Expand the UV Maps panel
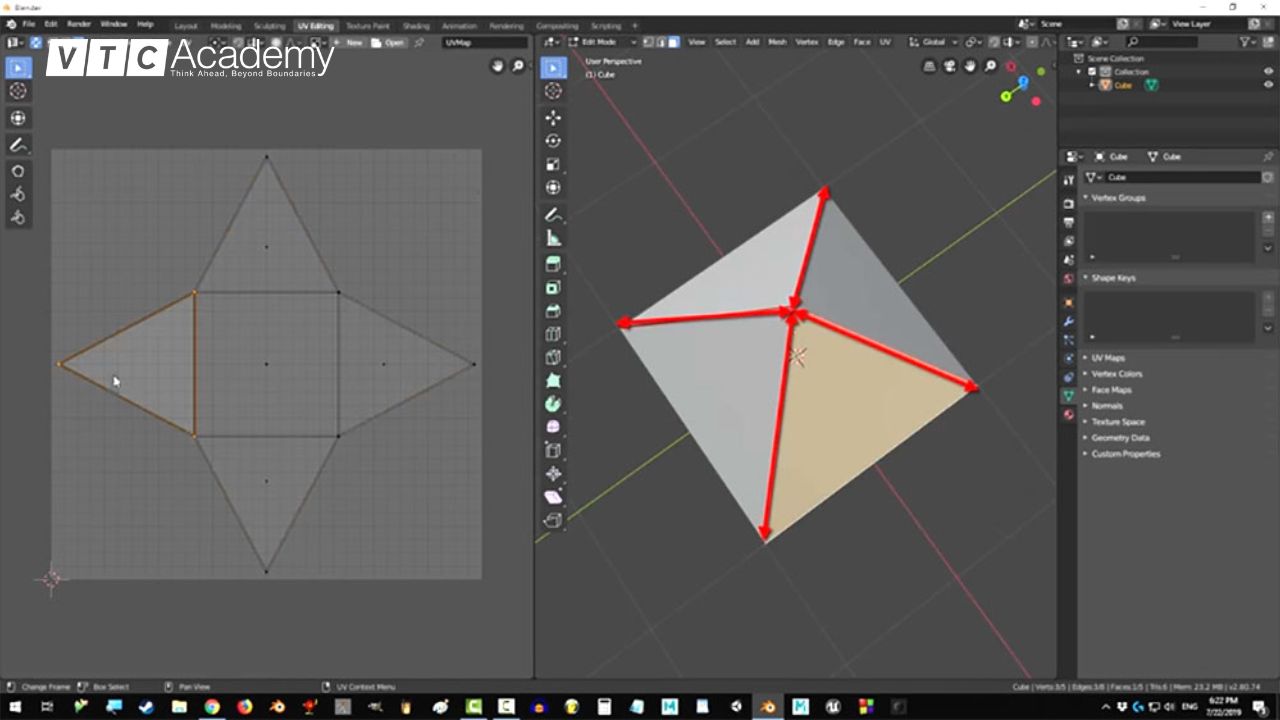This screenshot has height=720, width=1280. tap(1108, 358)
